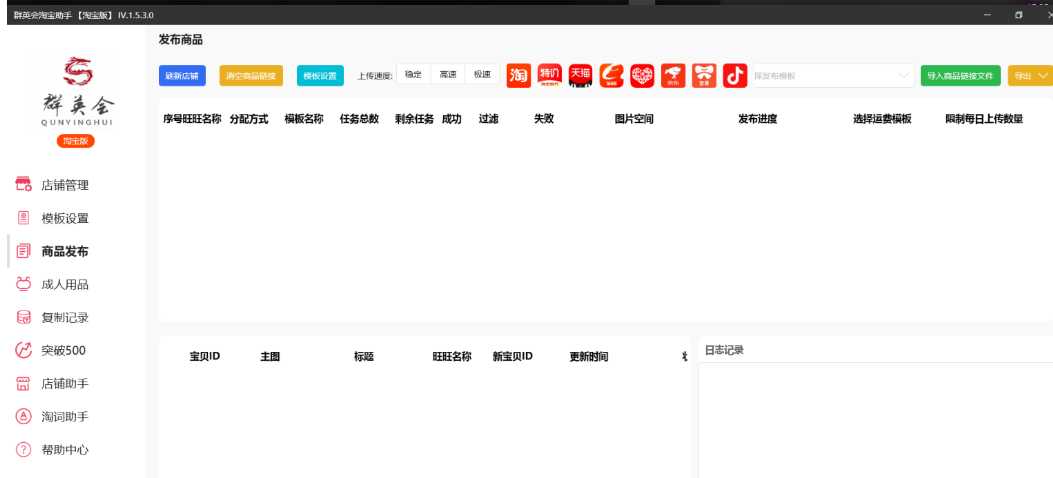
Task: Select the 1688 Alibaba platform icon
Action: [x=611, y=76]
